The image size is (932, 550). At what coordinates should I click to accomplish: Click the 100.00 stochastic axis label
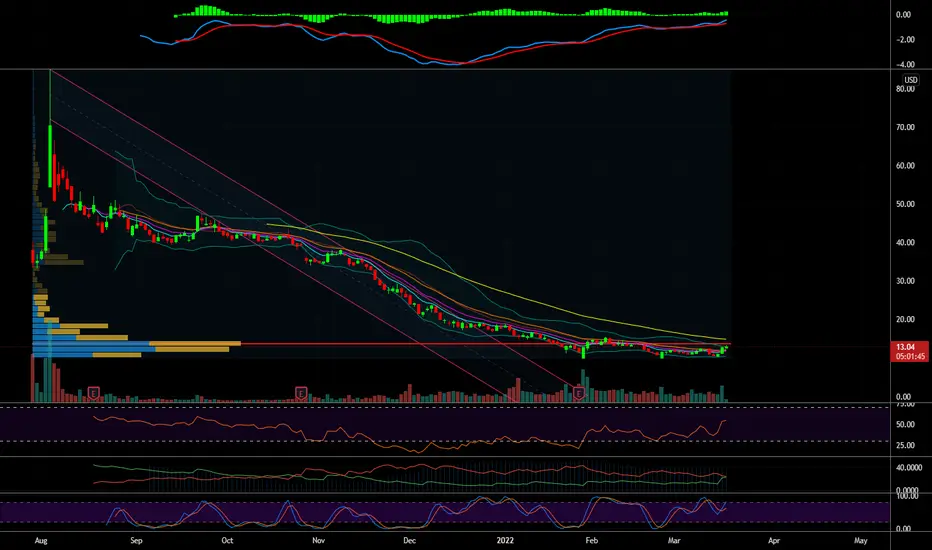[x=907, y=495]
